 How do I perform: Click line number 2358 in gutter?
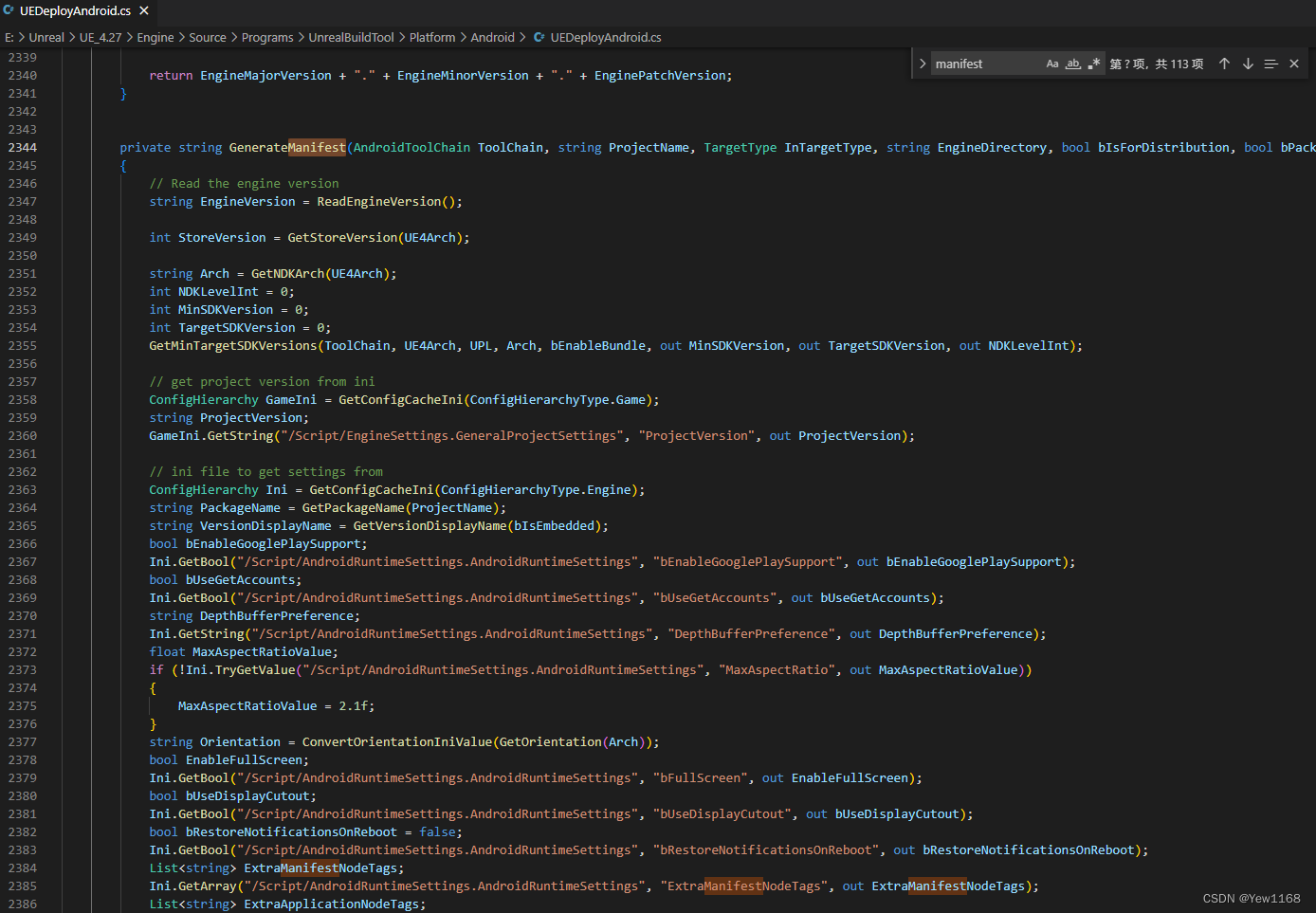pos(23,399)
